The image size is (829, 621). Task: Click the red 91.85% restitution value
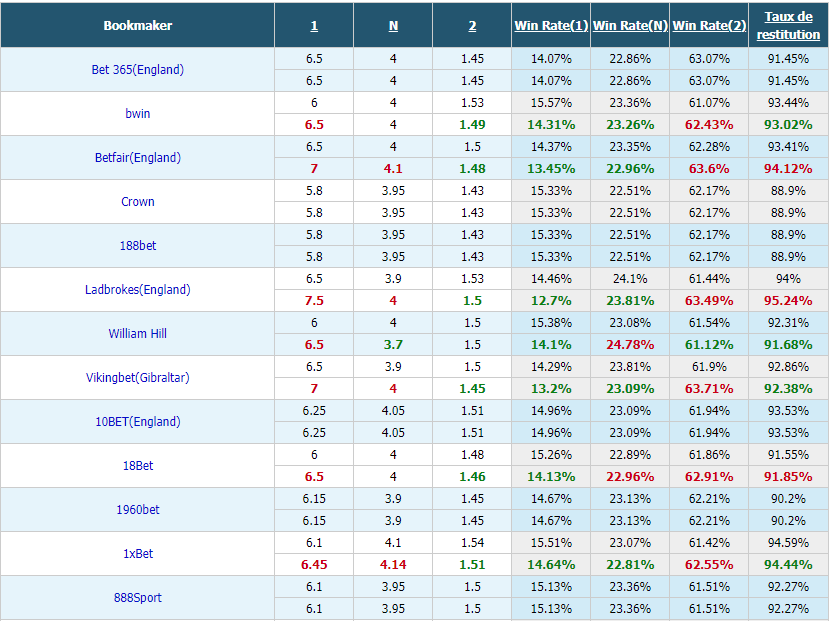pos(788,476)
